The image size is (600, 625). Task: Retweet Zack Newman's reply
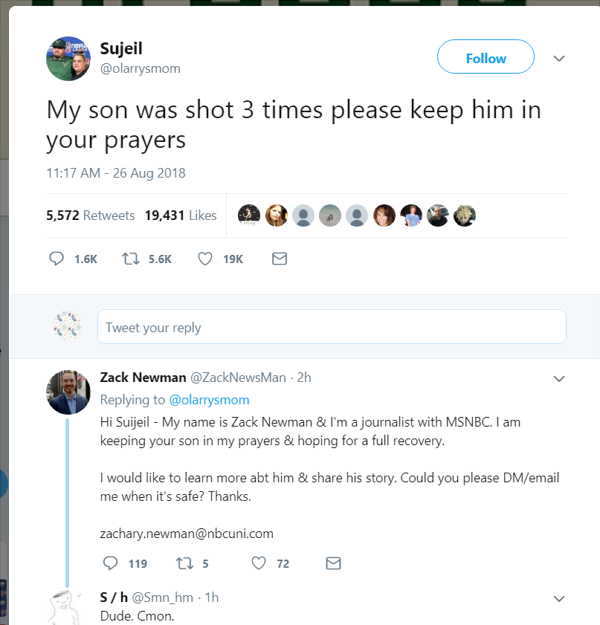pyautogui.click(x=185, y=563)
